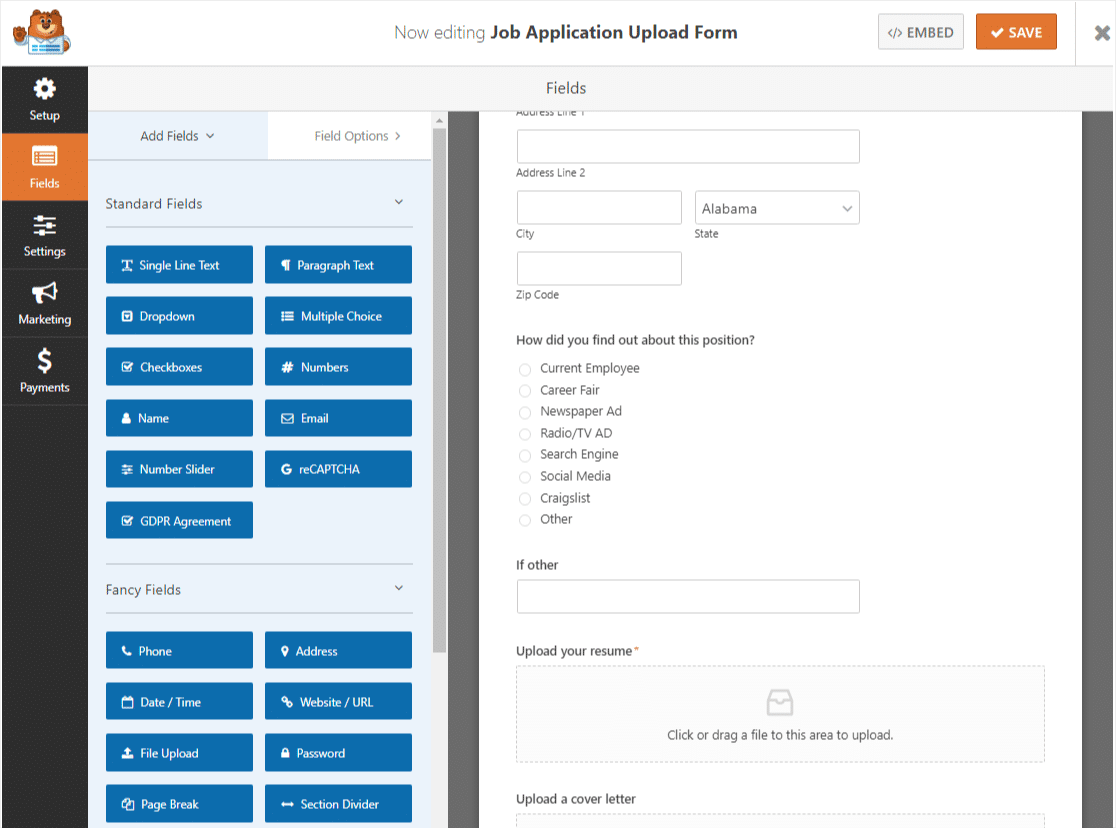Select Newspaper Ad radio option

coord(525,412)
